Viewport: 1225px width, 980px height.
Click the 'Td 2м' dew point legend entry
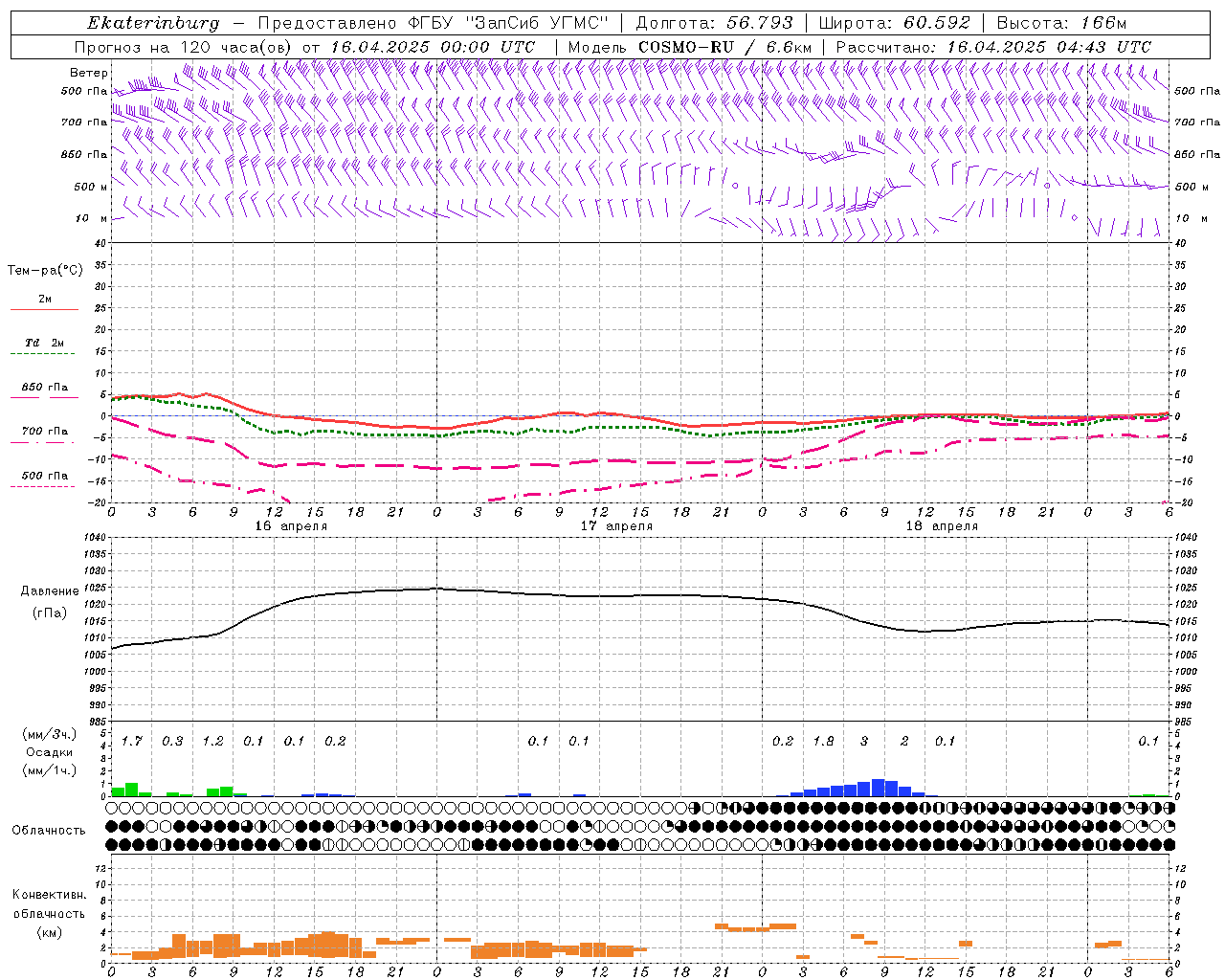[x=44, y=343]
